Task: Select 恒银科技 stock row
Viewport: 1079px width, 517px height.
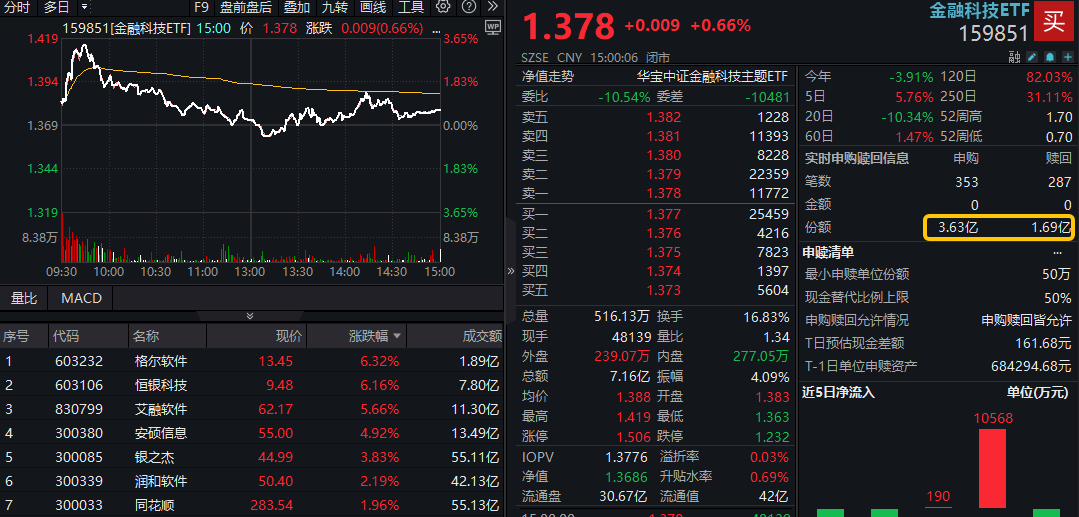Action: pos(251,385)
